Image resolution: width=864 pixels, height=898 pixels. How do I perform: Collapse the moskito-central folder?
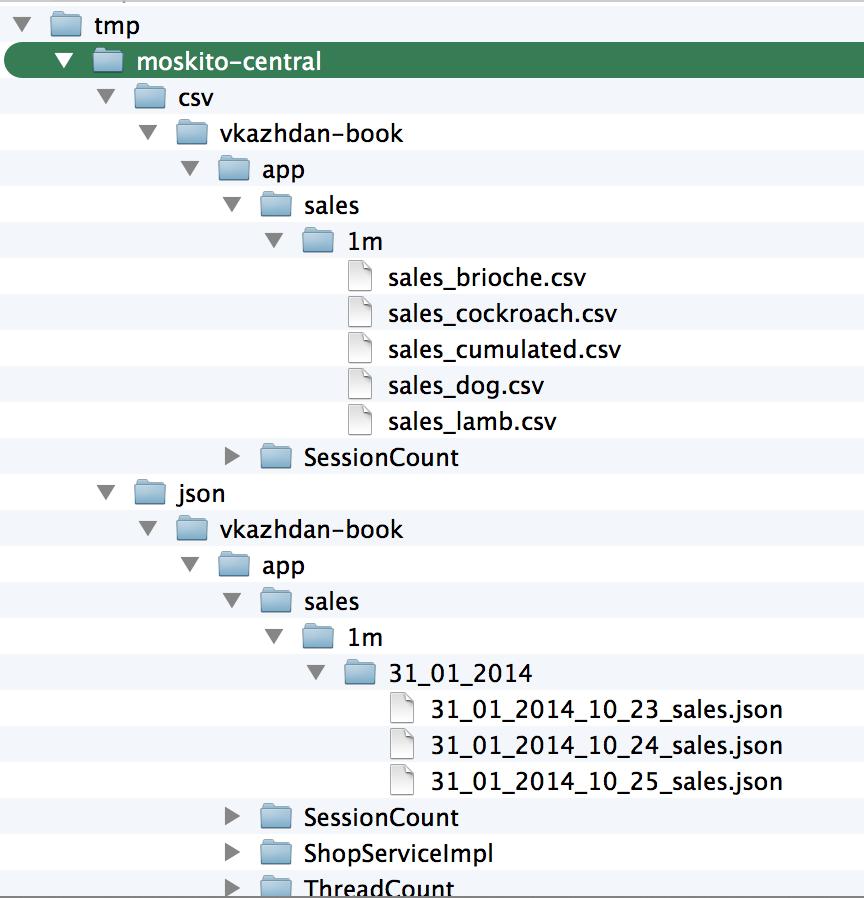64,60
